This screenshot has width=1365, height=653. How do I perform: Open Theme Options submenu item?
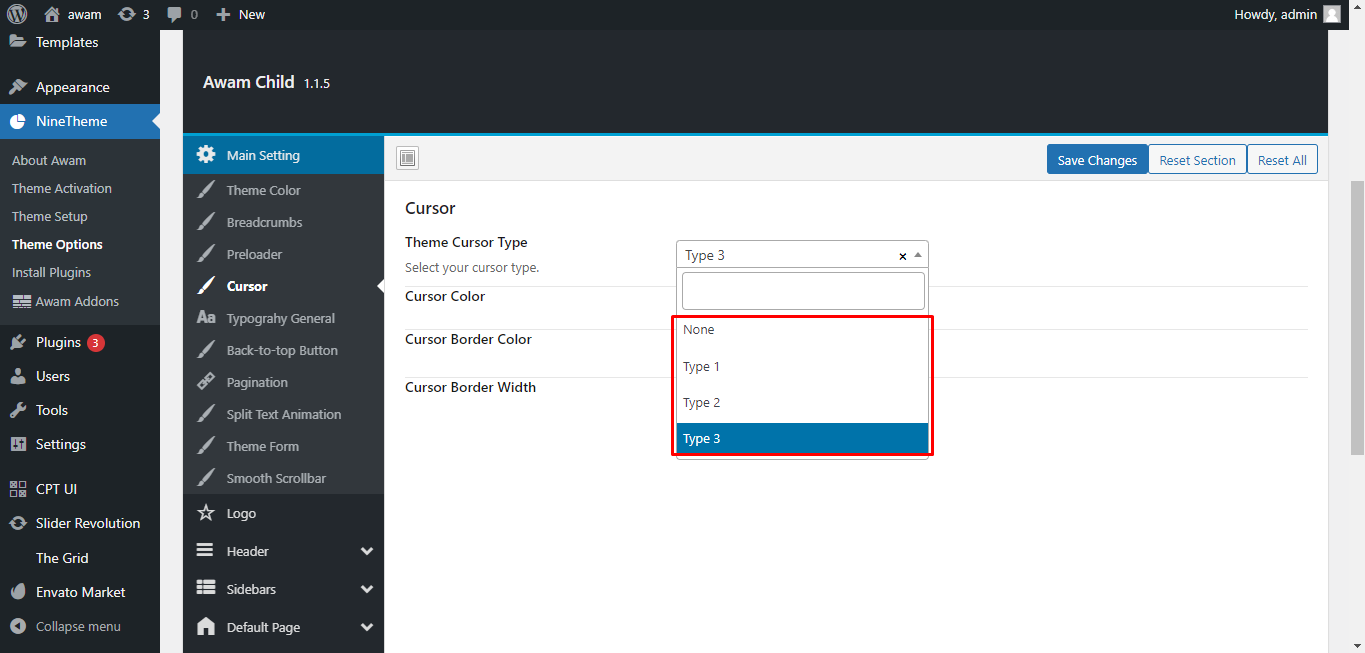[57, 244]
